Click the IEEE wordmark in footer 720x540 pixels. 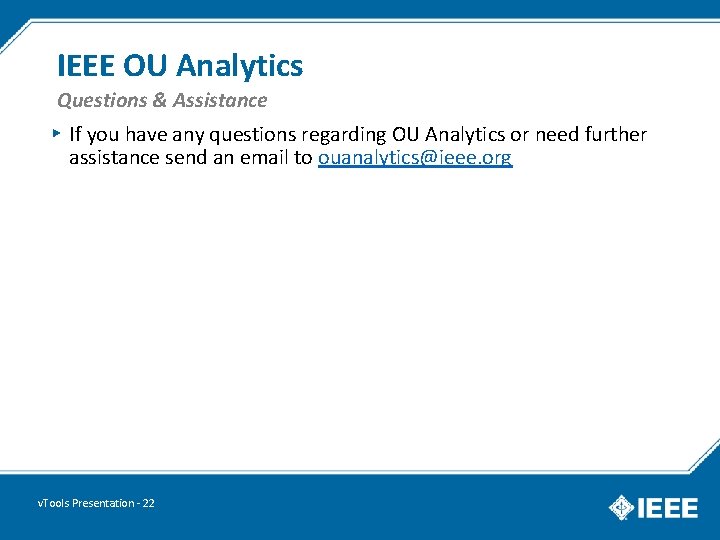tap(668, 508)
